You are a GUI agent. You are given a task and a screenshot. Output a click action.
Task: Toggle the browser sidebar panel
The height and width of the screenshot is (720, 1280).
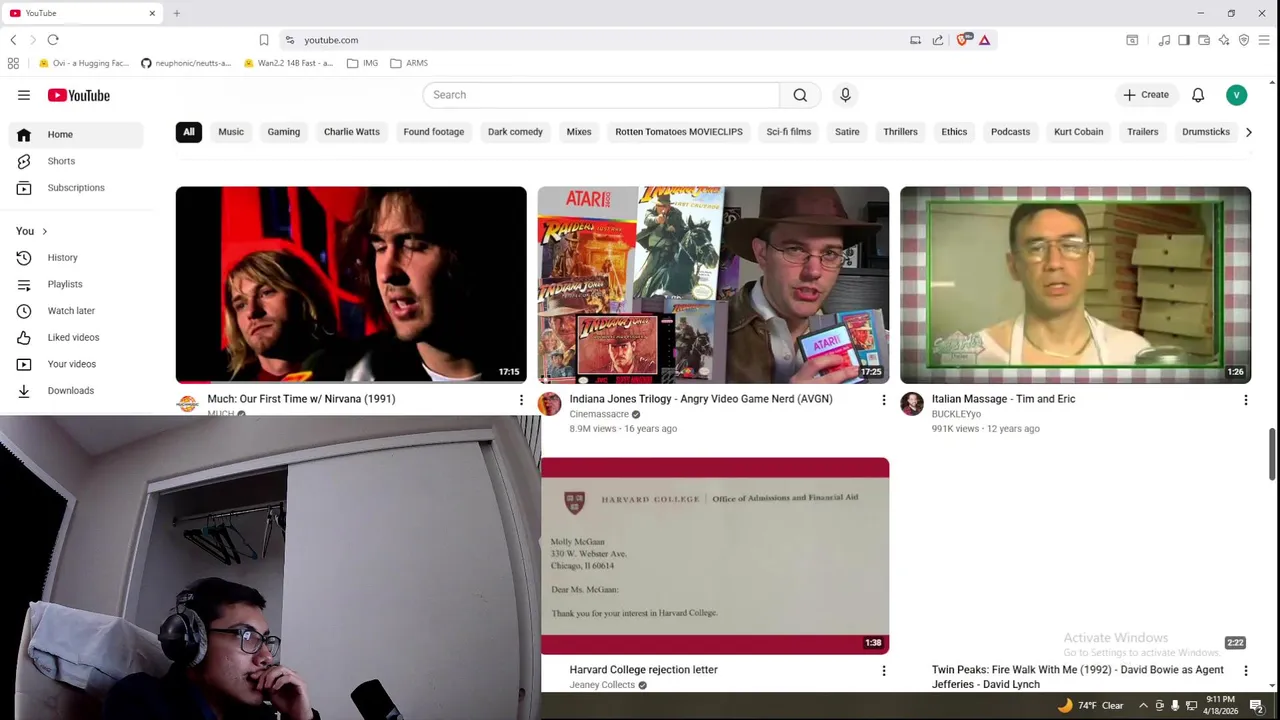coord(1184,40)
